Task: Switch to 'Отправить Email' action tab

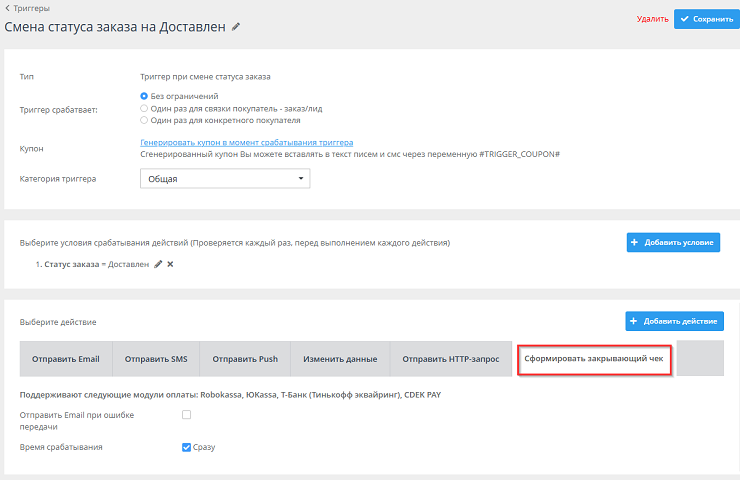Action: click(66, 359)
